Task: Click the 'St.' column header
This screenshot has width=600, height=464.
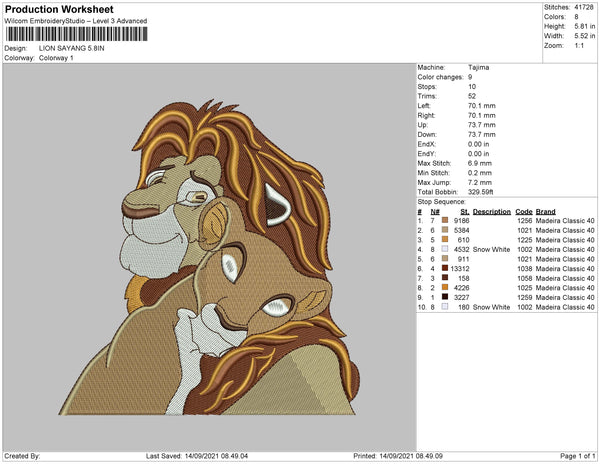Action: pos(465,212)
